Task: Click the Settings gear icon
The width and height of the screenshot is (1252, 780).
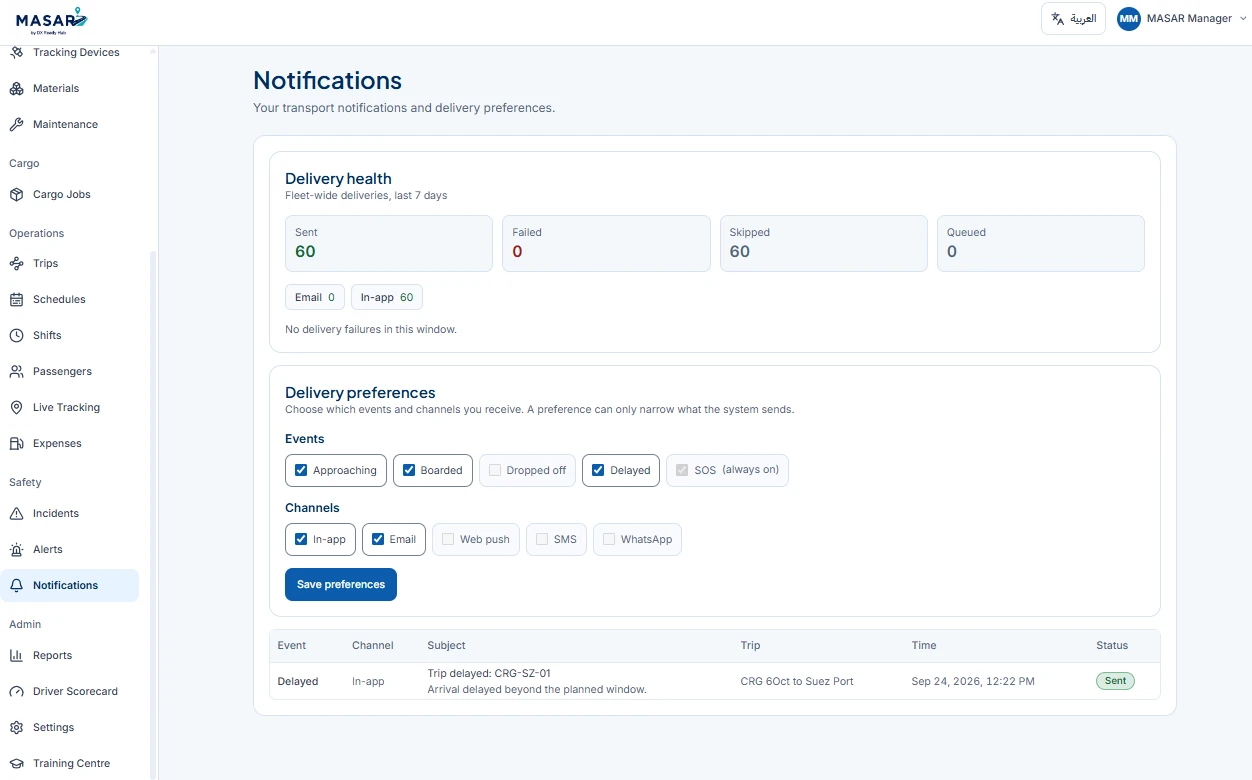Action: (x=16, y=727)
